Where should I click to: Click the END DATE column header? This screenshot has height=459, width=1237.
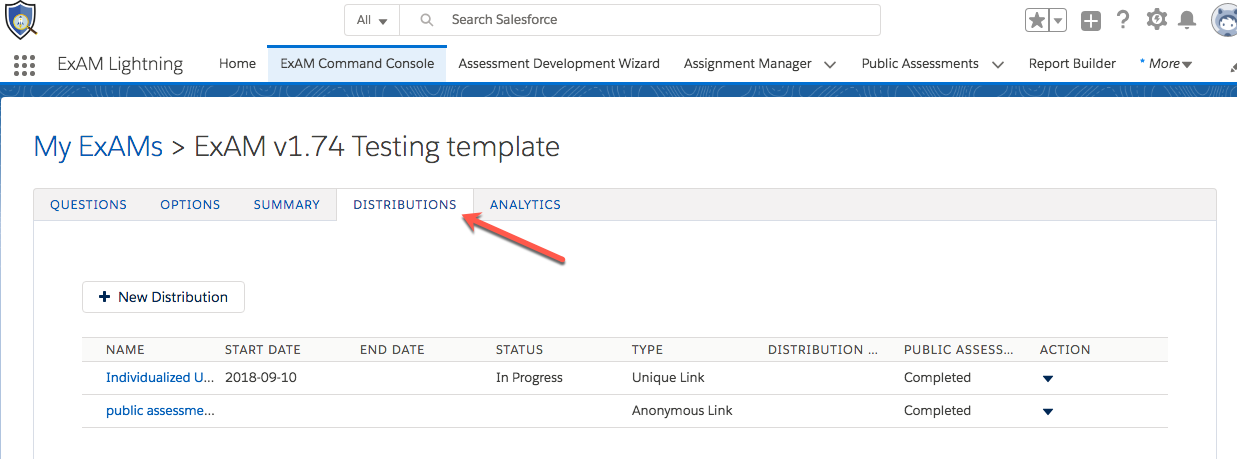392,350
